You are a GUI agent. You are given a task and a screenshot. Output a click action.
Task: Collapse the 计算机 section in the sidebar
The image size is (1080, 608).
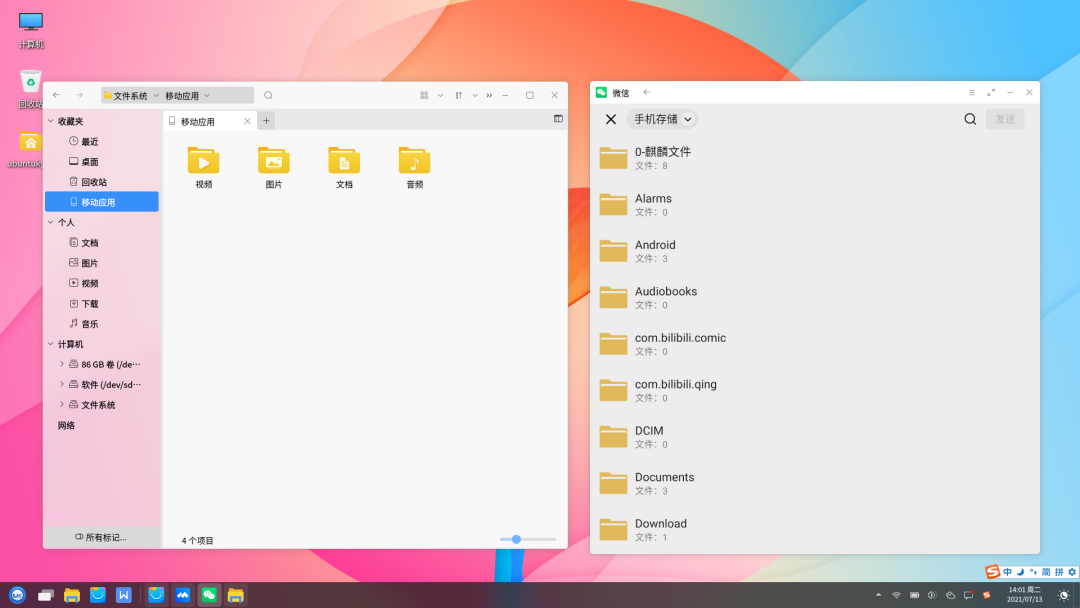50,343
